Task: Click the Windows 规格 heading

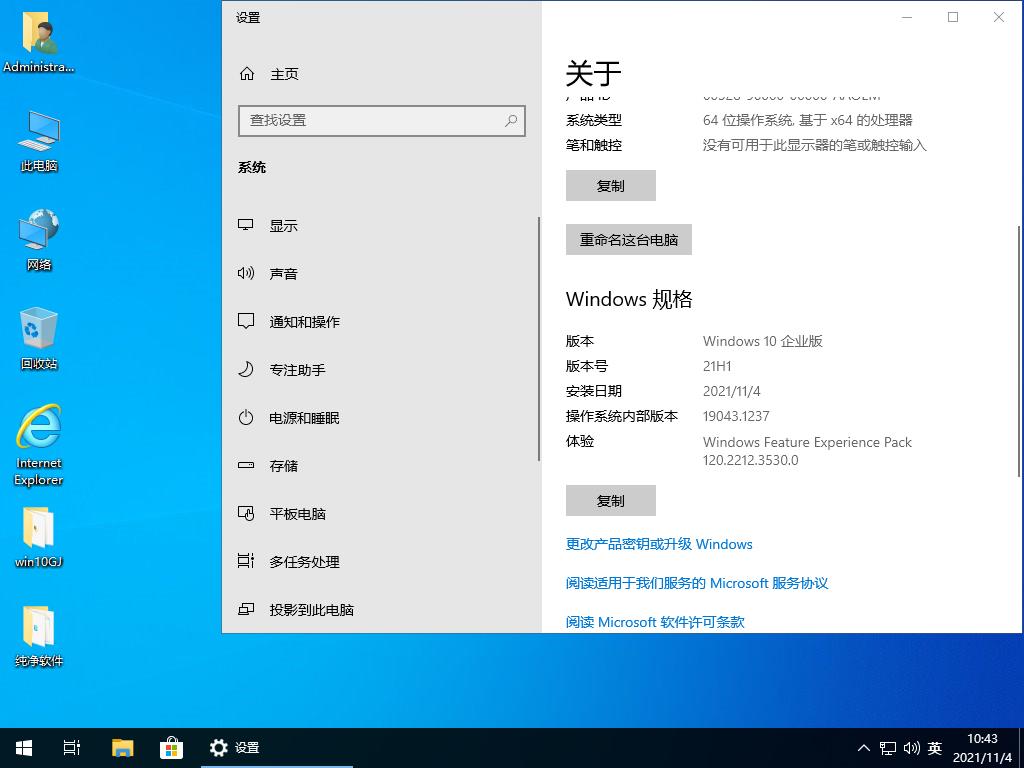Action: 629,299
